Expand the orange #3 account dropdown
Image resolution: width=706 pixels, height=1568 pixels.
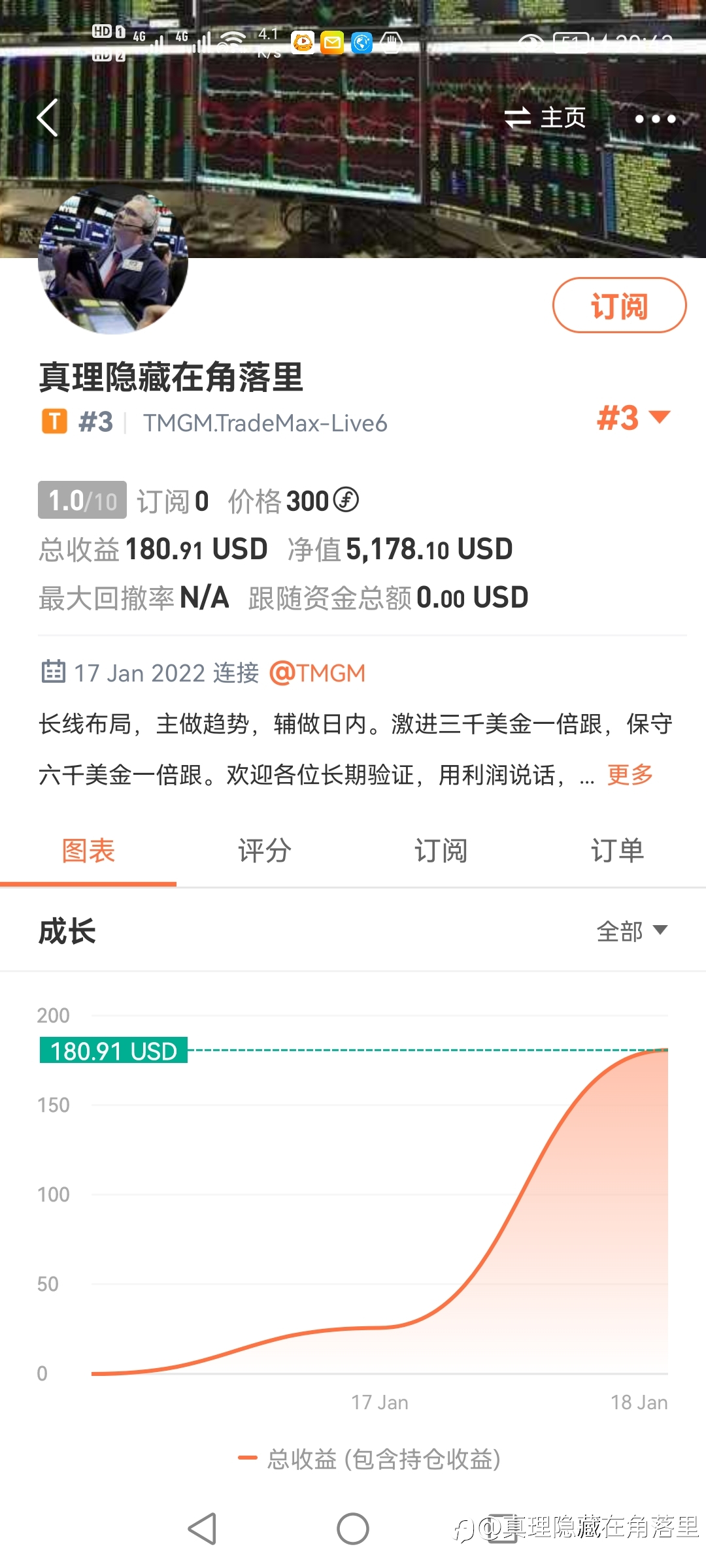click(x=634, y=418)
